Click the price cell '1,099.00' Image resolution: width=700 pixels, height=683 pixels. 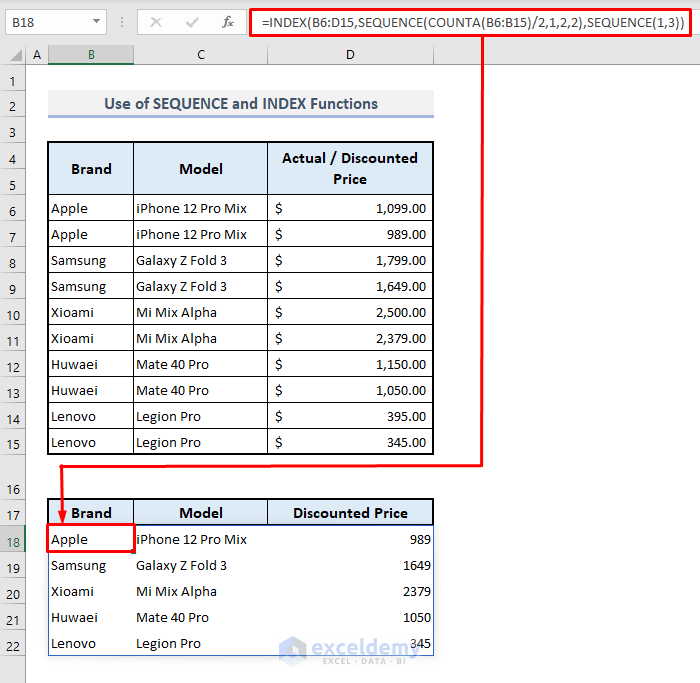[350, 208]
